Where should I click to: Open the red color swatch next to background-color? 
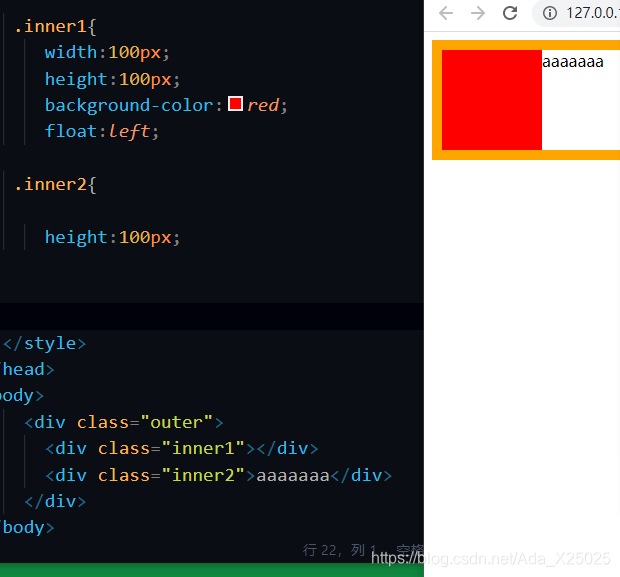point(235,104)
